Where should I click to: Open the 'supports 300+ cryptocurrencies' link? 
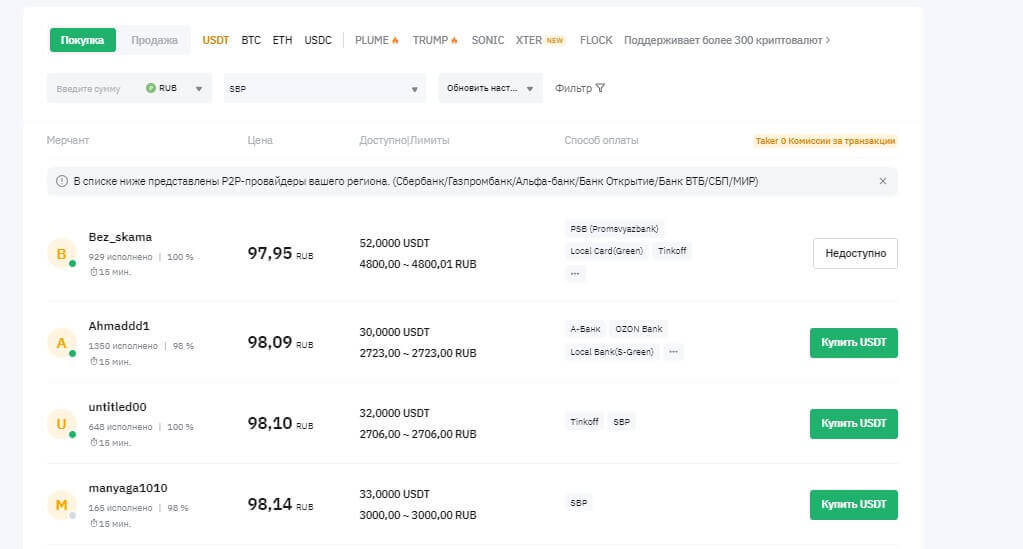point(727,40)
